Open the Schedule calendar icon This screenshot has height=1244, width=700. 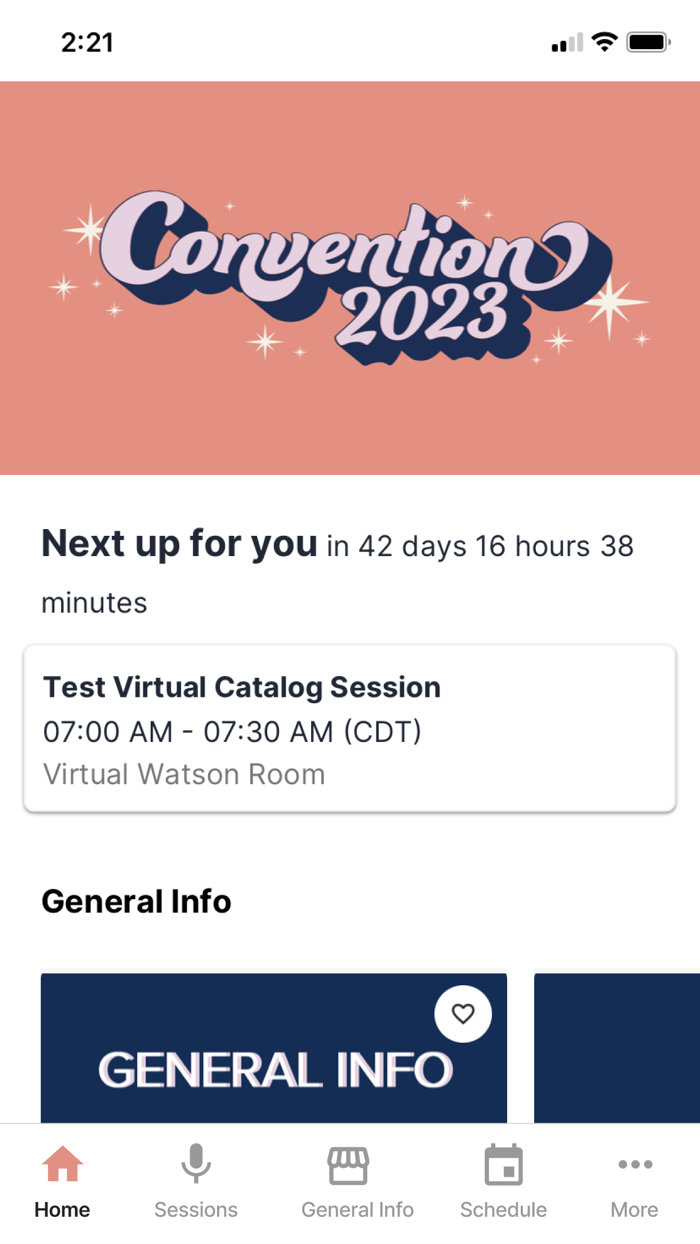click(503, 1166)
